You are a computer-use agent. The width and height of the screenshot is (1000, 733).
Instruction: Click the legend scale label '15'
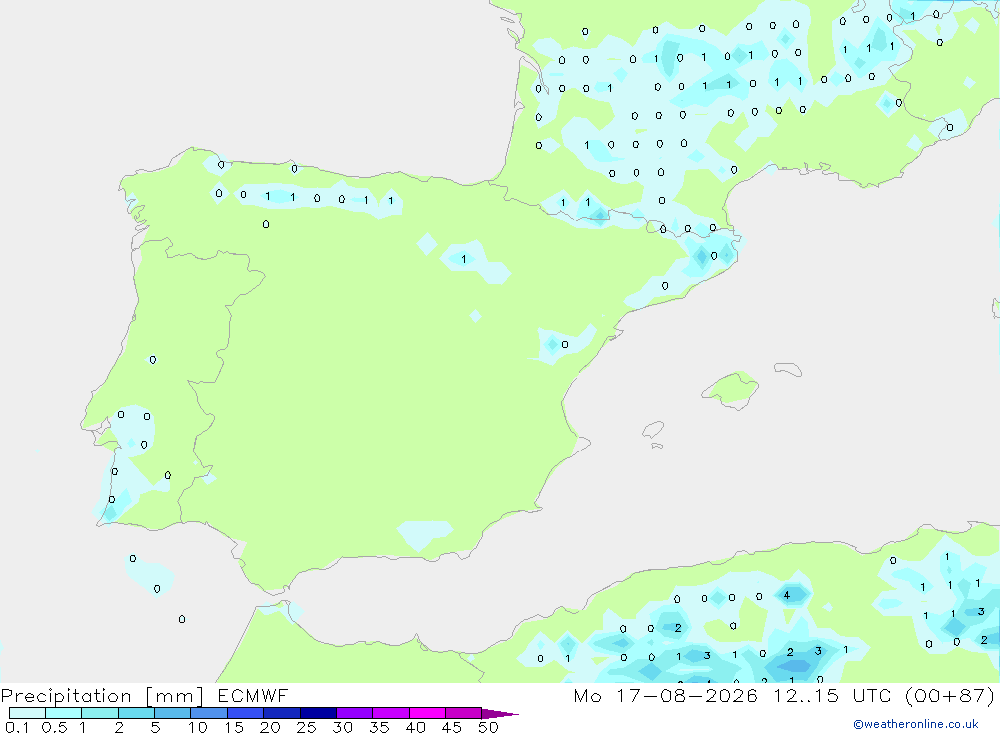tap(234, 727)
